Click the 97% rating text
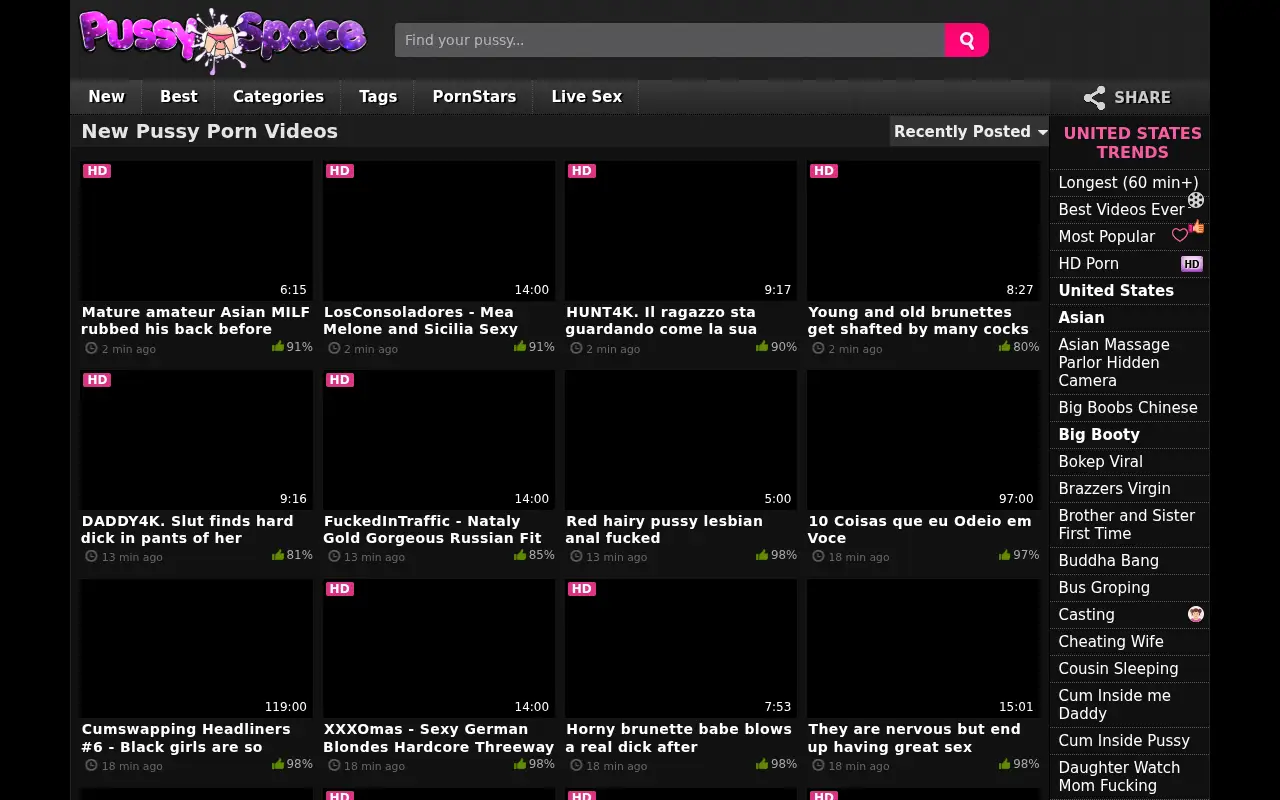The height and width of the screenshot is (800, 1280). [x=1026, y=555]
